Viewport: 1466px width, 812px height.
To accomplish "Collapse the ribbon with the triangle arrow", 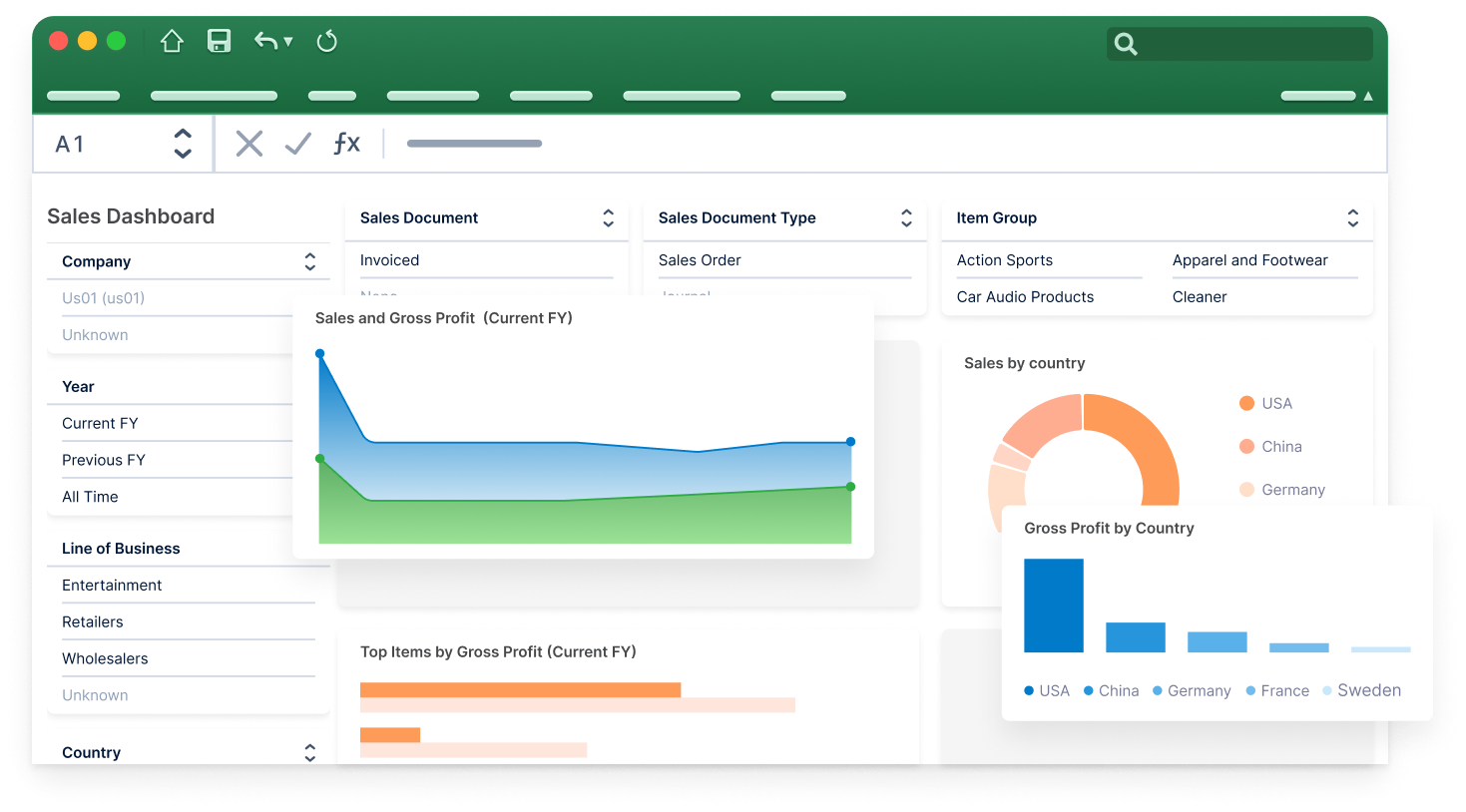I will click(1368, 96).
